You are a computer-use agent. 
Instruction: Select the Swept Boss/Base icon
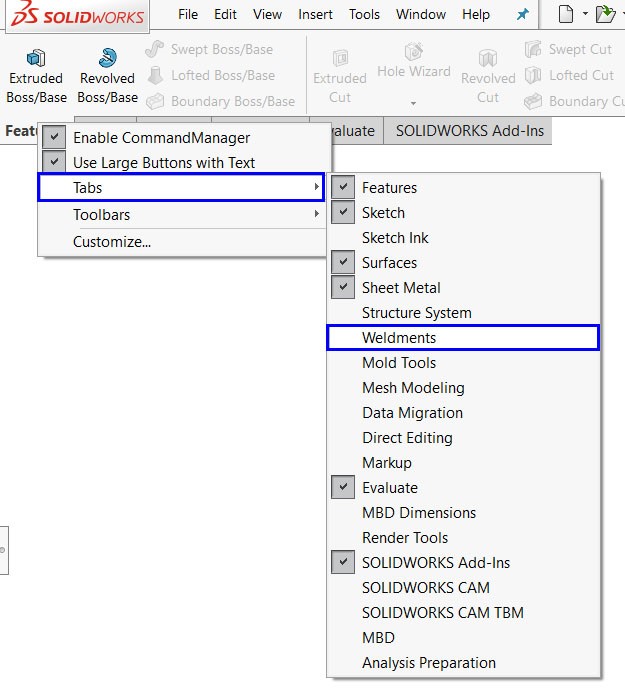(x=155, y=49)
